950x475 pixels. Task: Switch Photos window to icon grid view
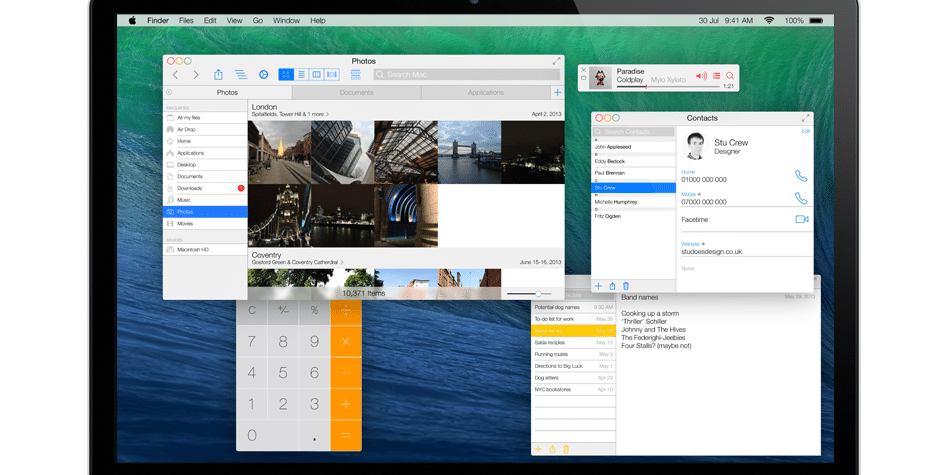[285, 75]
